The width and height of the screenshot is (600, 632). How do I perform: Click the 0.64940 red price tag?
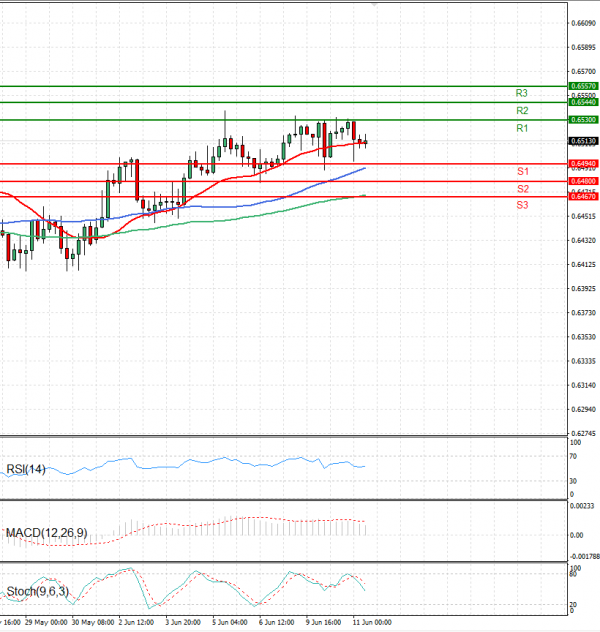tap(583, 163)
